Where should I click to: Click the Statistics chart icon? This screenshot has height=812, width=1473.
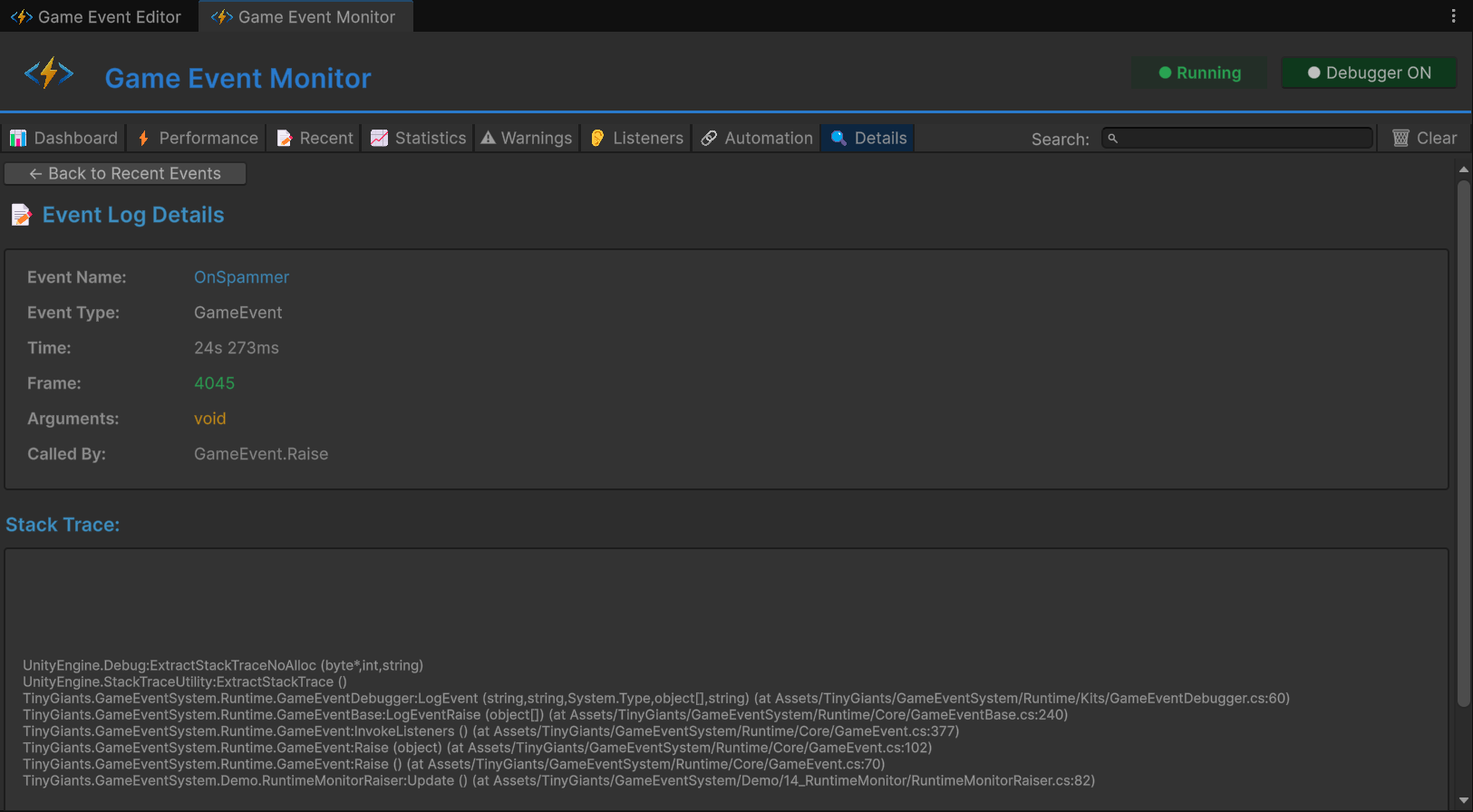(x=380, y=138)
